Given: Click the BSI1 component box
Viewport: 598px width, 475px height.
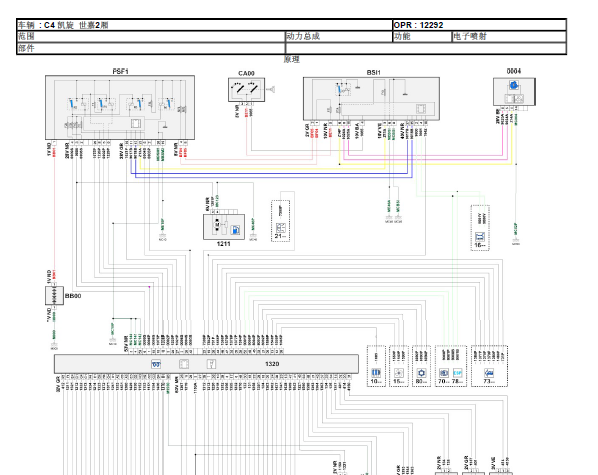Looking at the screenshot, I should click(x=371, y=99).
